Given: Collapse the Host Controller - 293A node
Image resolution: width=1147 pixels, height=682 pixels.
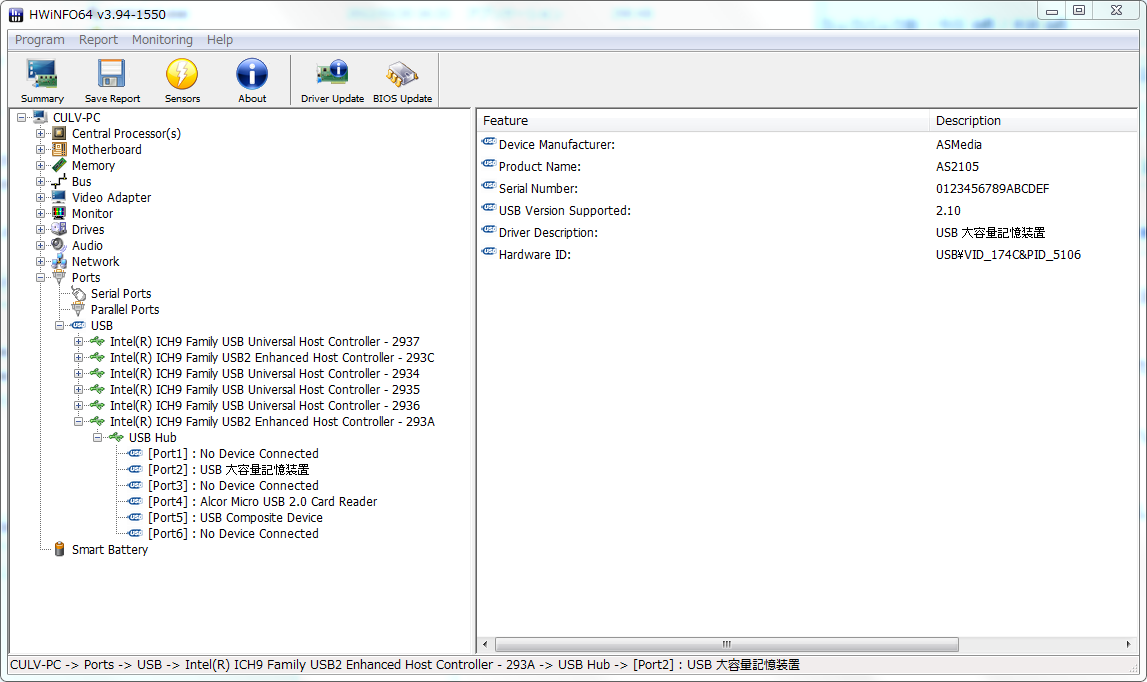Looking at the screenshot, I should (78, 421).
